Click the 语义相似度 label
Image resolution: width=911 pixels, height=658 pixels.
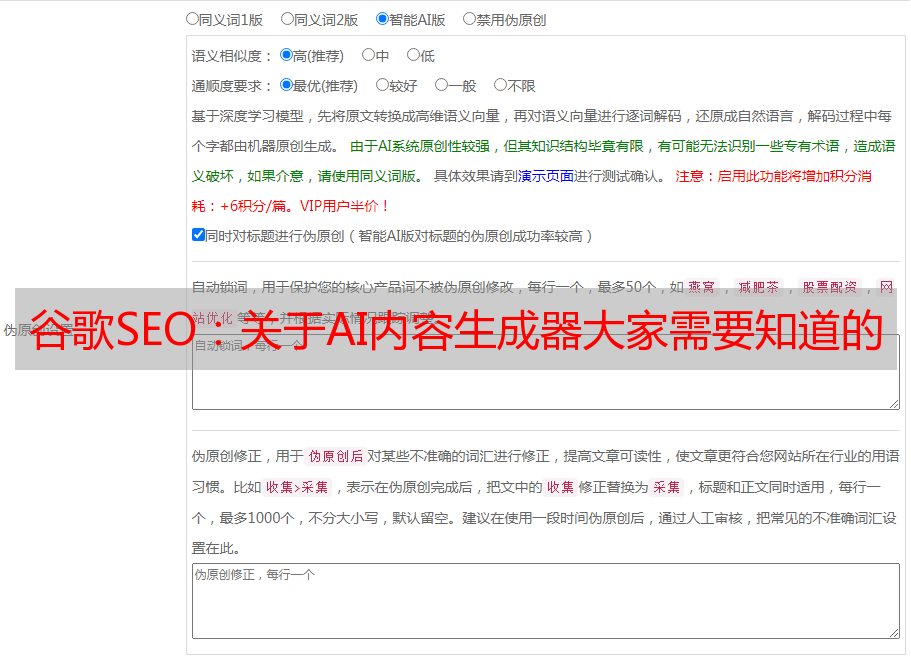tap(231, 56)
